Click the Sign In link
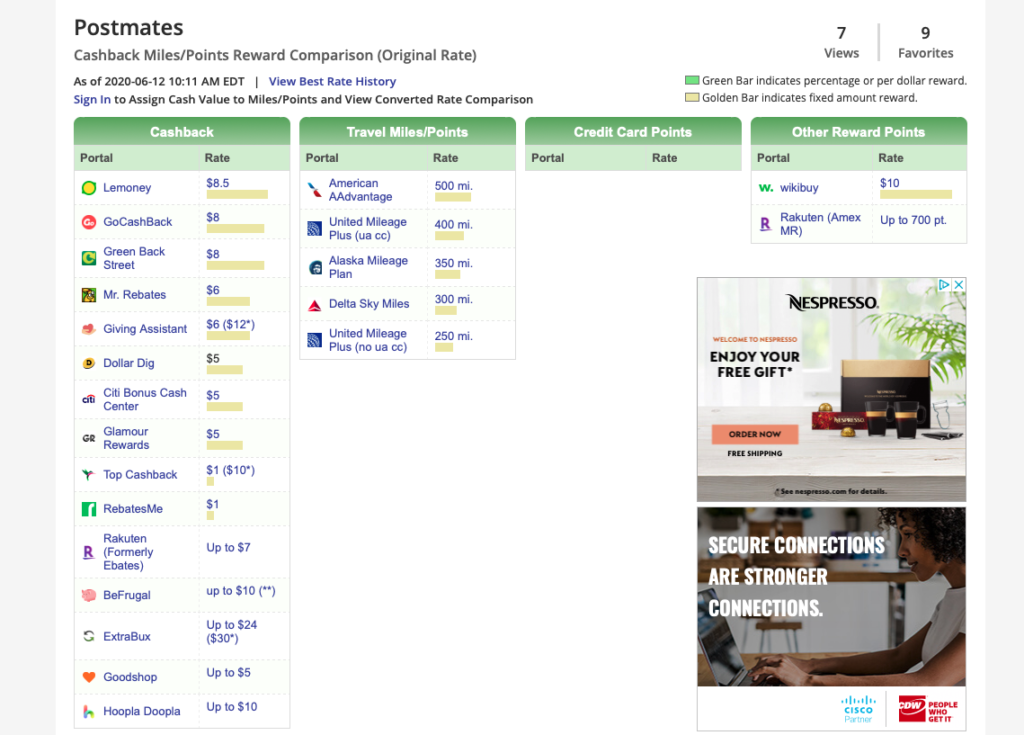Screen dimensions: 1024x735 coord(92,99)
